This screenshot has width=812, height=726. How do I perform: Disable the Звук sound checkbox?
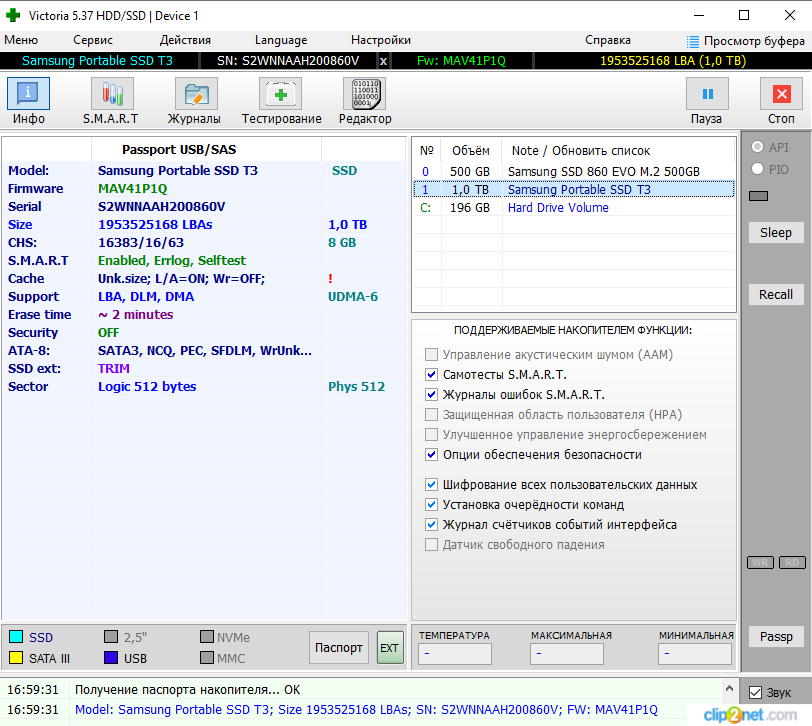[756, 692]
